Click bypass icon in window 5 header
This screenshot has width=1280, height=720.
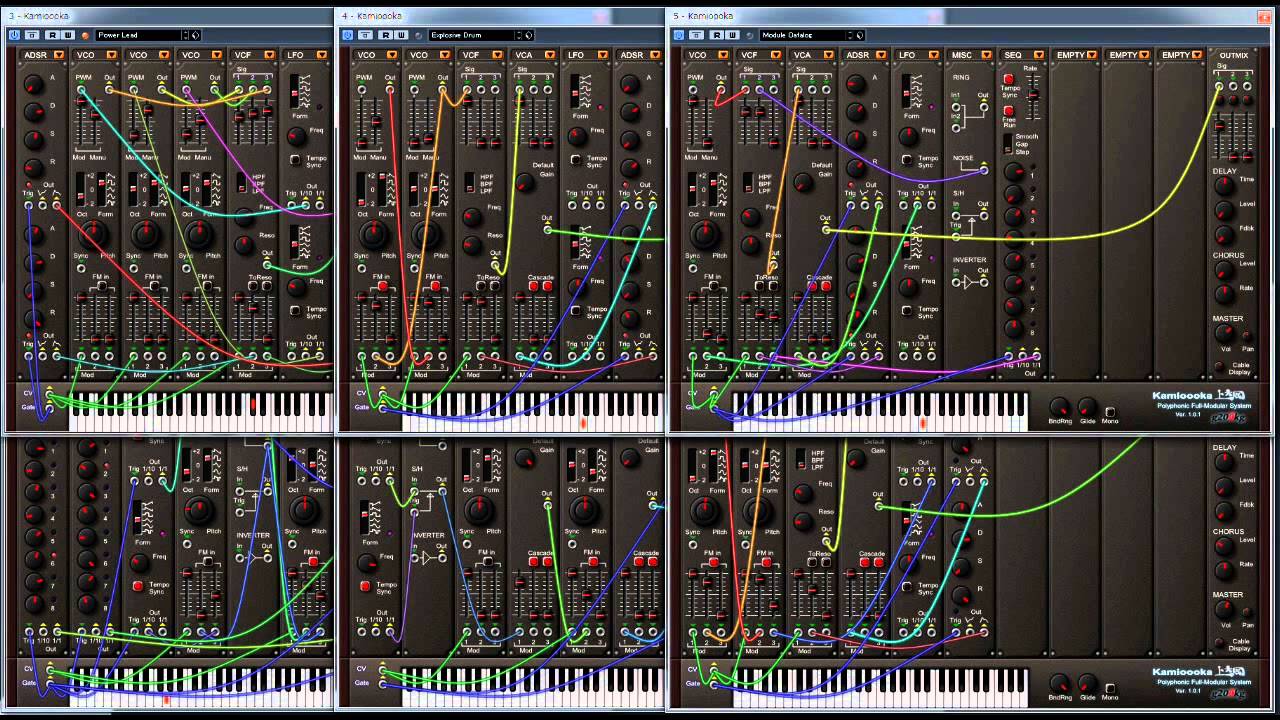click(x=697, y=35)
